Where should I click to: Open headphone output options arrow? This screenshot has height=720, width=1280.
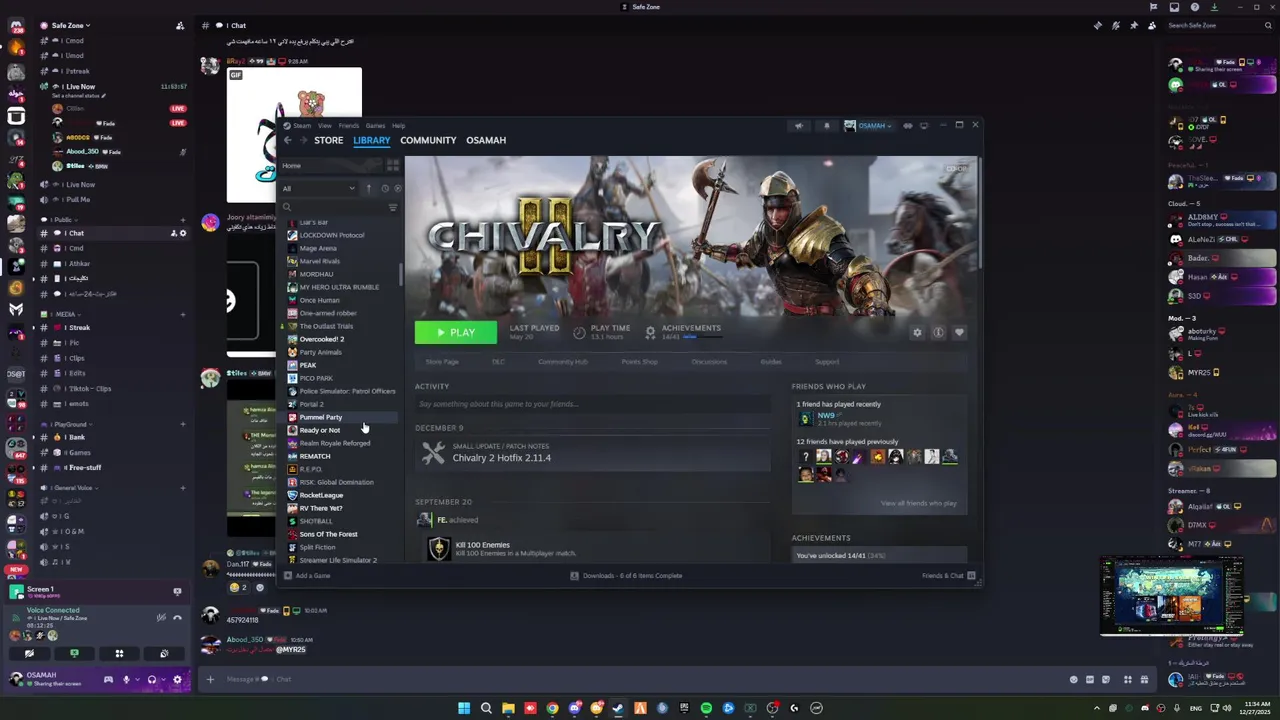pyautogui.click(x=162, y=679)
